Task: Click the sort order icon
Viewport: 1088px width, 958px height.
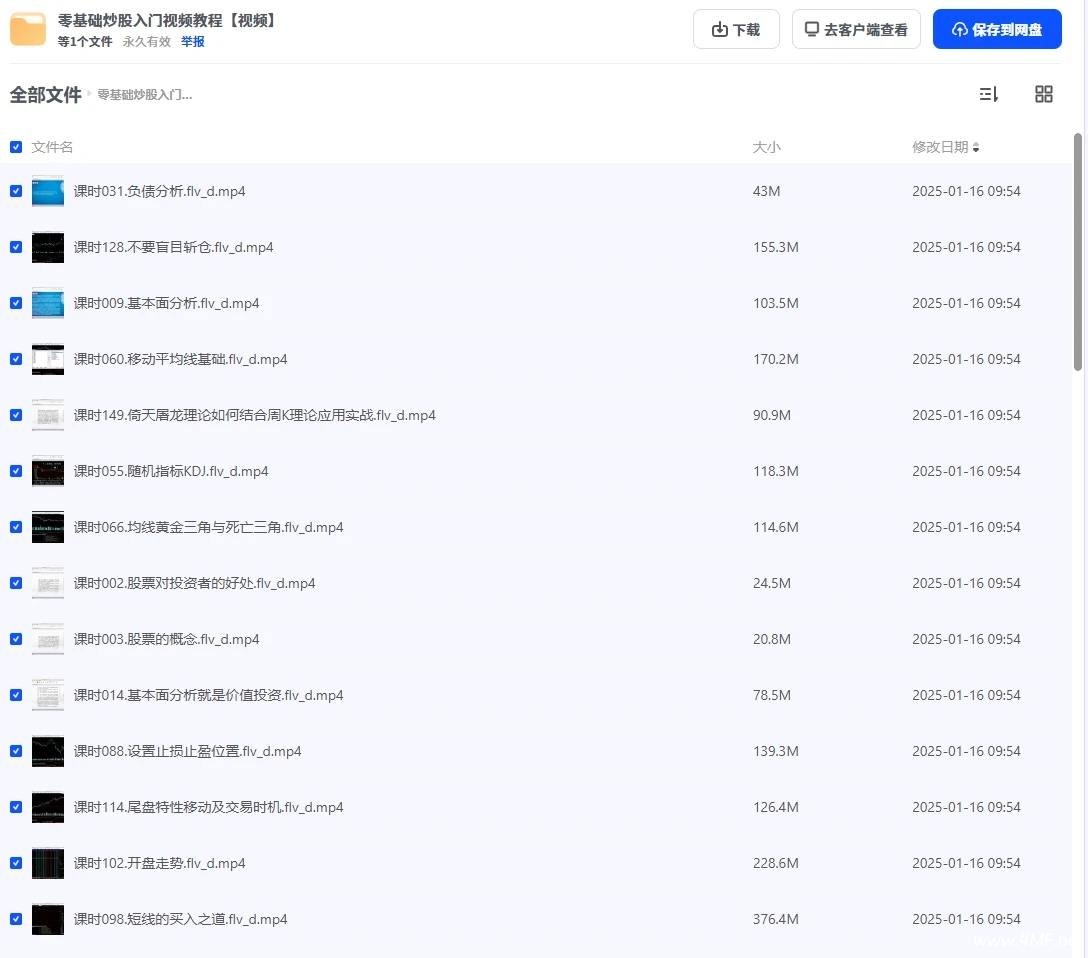Action: [988, 94]
